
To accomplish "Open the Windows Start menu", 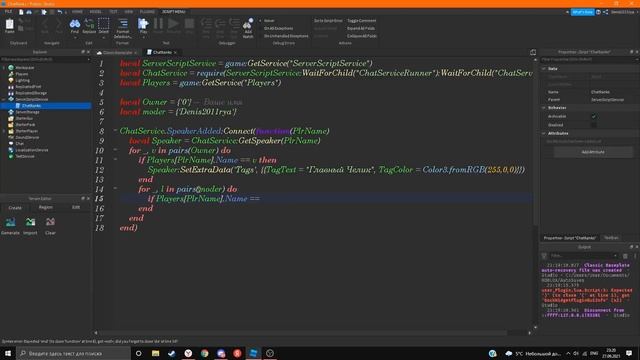I will click(8, 353).
